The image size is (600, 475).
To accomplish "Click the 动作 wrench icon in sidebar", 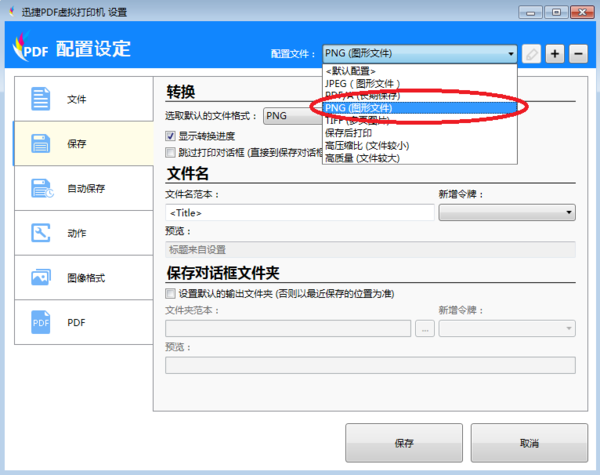I will point(41,233).
